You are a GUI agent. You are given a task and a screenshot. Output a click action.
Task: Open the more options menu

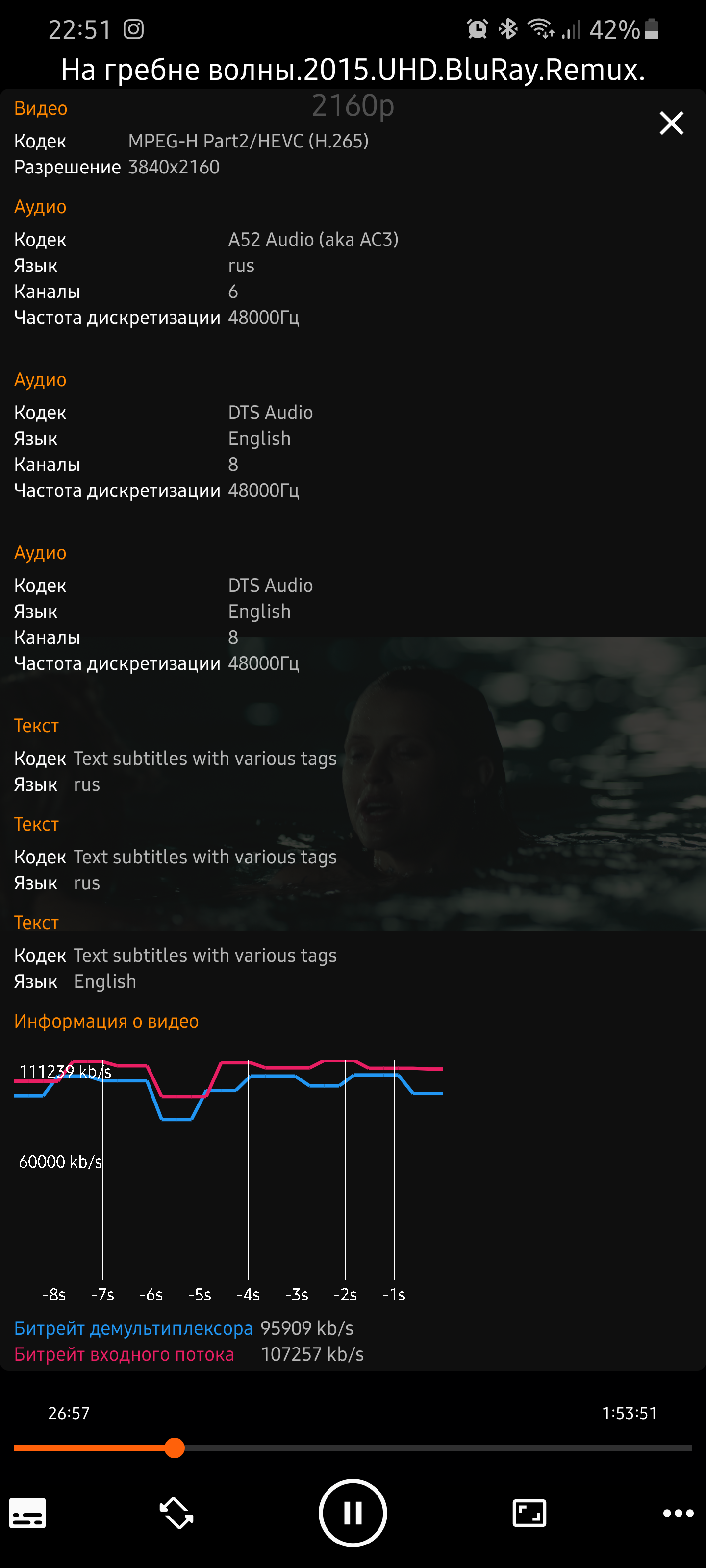pyautogui.click(x=678, y=1513)
